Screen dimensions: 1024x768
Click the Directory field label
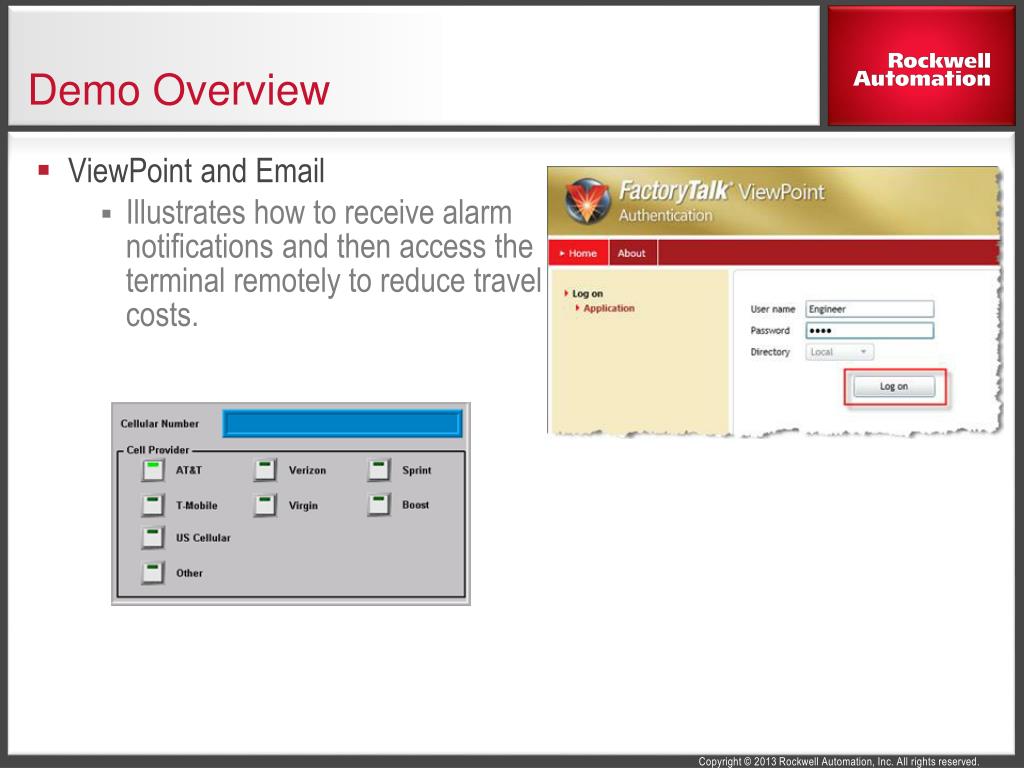pyautogui.click(x=770, y=352)
